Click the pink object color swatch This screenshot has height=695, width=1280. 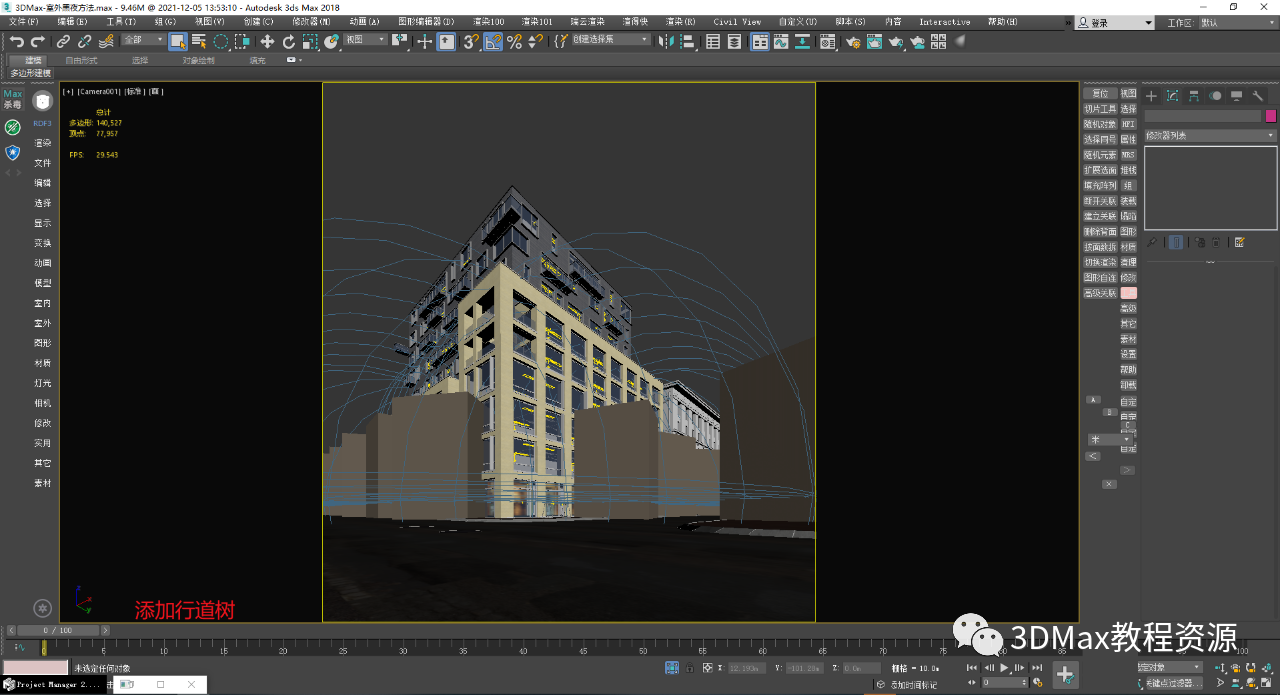1272,116
